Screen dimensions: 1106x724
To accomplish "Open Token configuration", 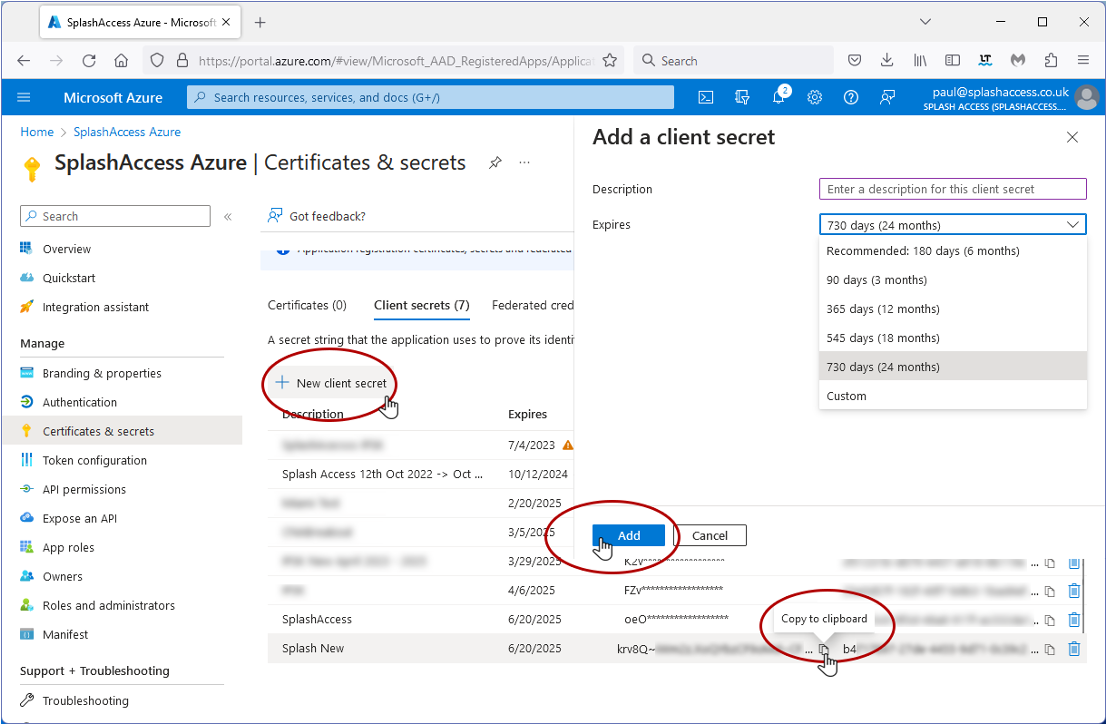I will click(95, 460).
